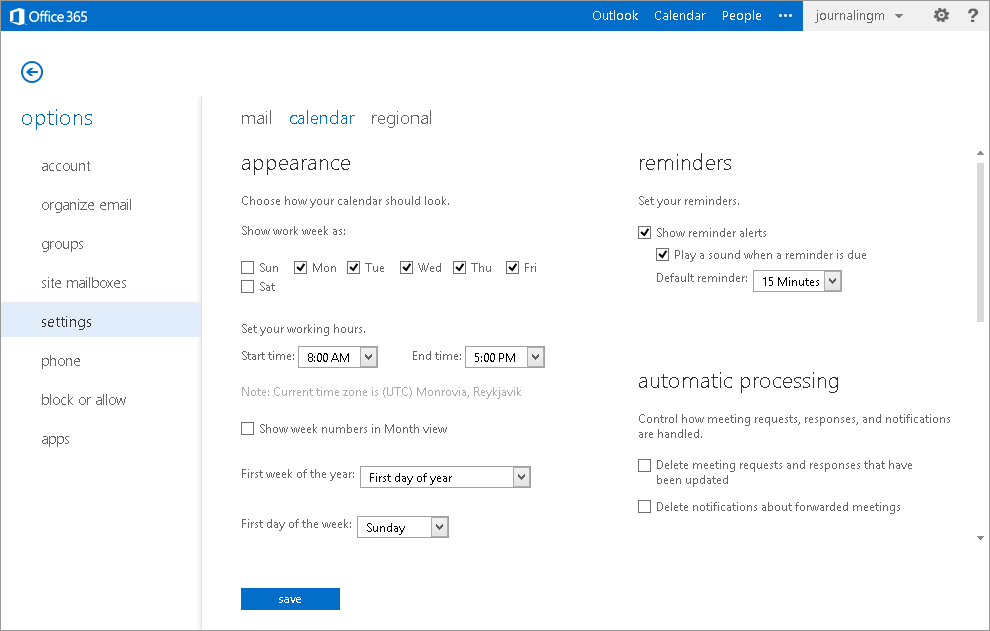This screenshot has width=990, height=631.
Task: Switch to the regional tab
Action: 401,118
